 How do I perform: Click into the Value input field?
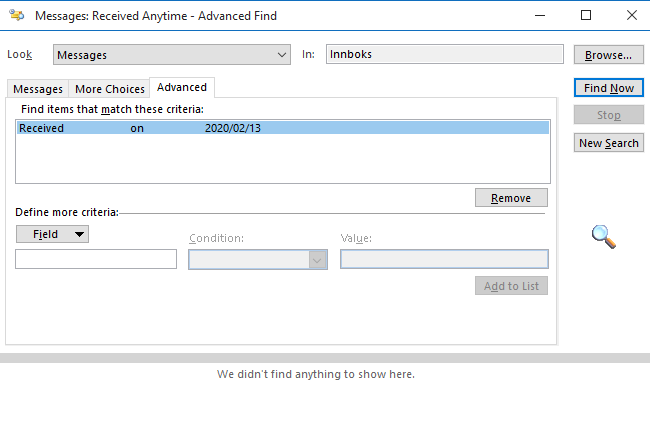[x=444, y=260]
